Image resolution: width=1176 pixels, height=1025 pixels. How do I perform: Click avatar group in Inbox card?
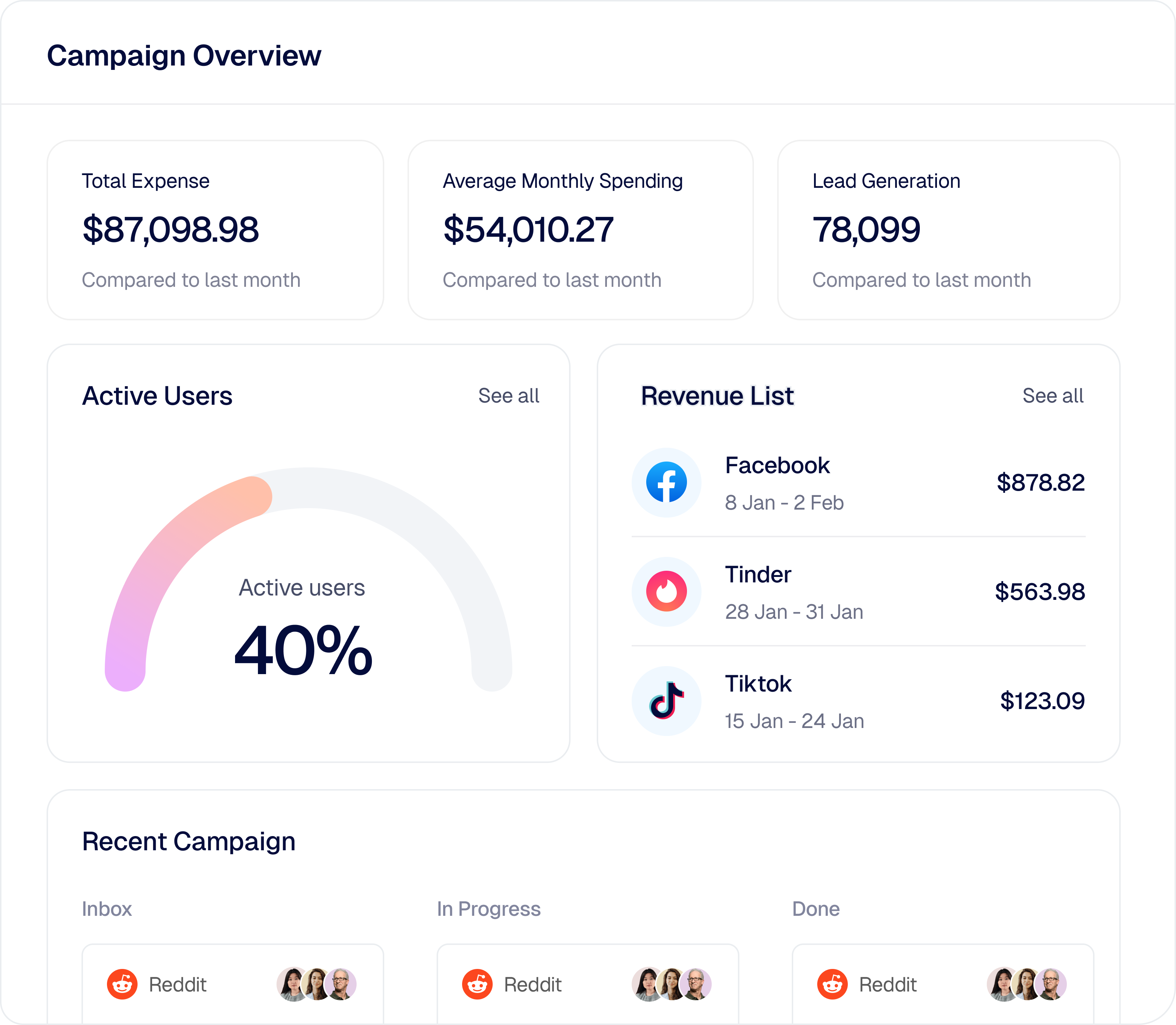pos(317,984)
